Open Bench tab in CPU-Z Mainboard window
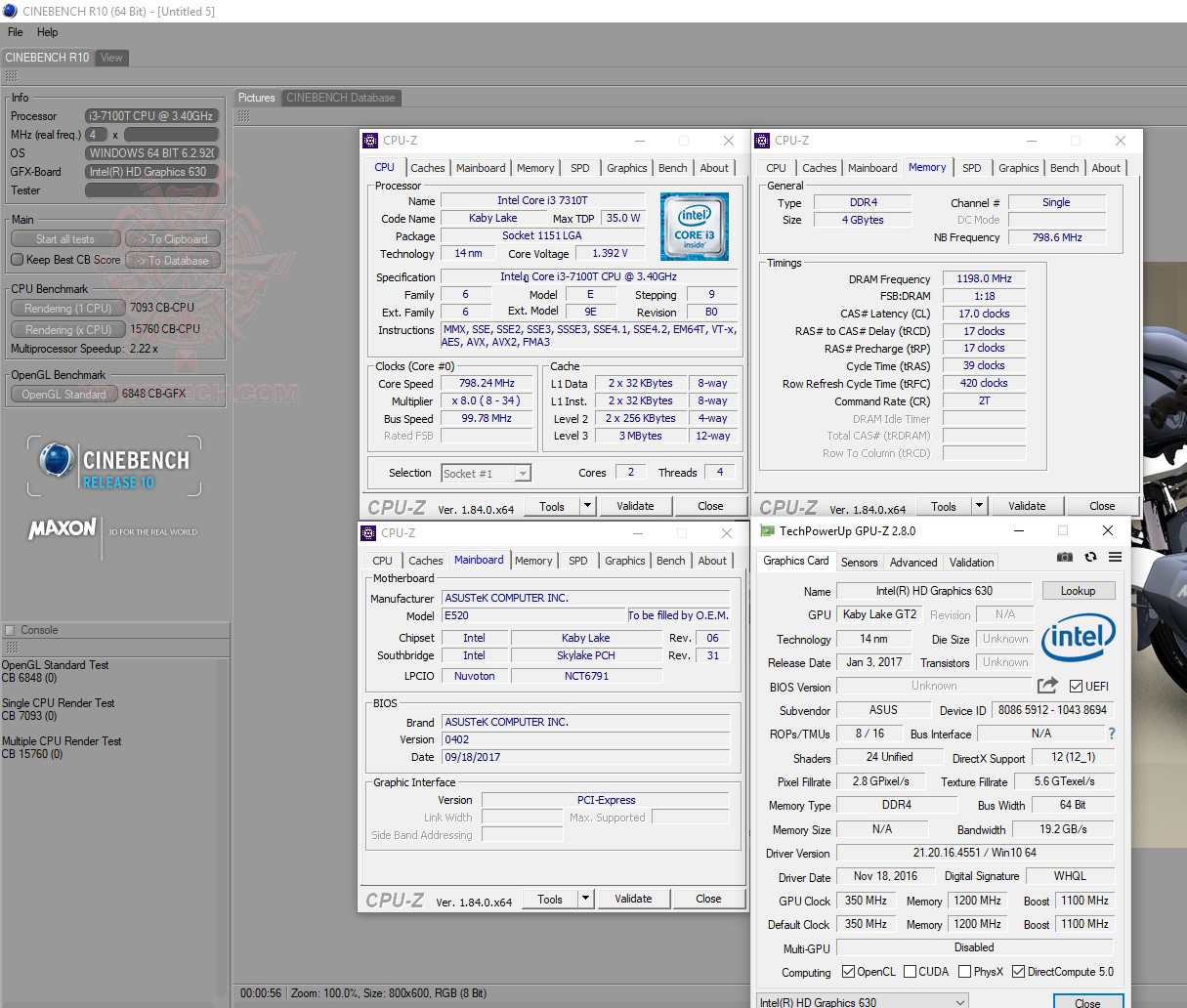The image size is (1187, 1008). (x=670, y=561)
